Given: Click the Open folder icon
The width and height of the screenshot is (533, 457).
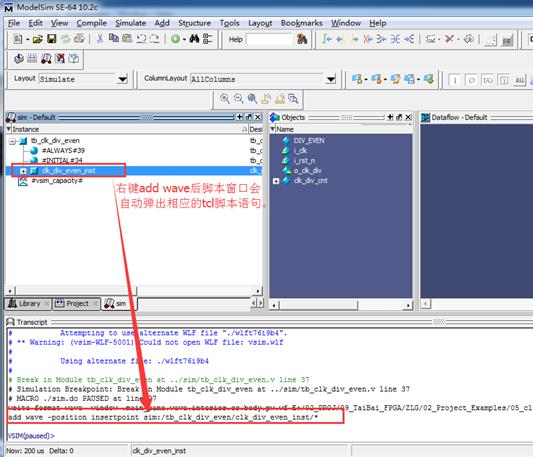Looking at the screenshot, I should click(x=38, y=39).
